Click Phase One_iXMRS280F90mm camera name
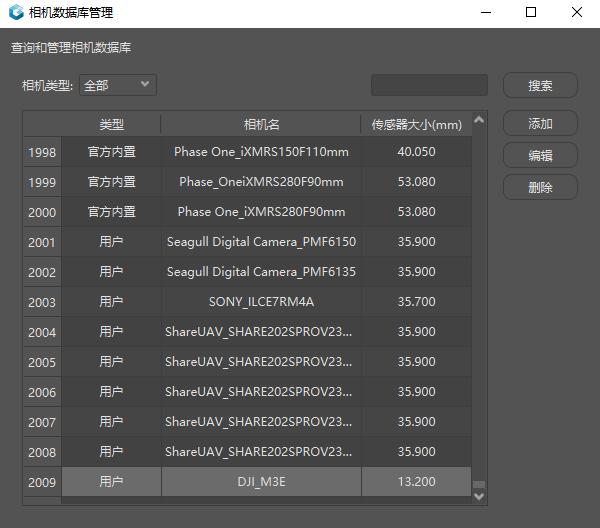The image size is (600, 528). tap(261, 212)
